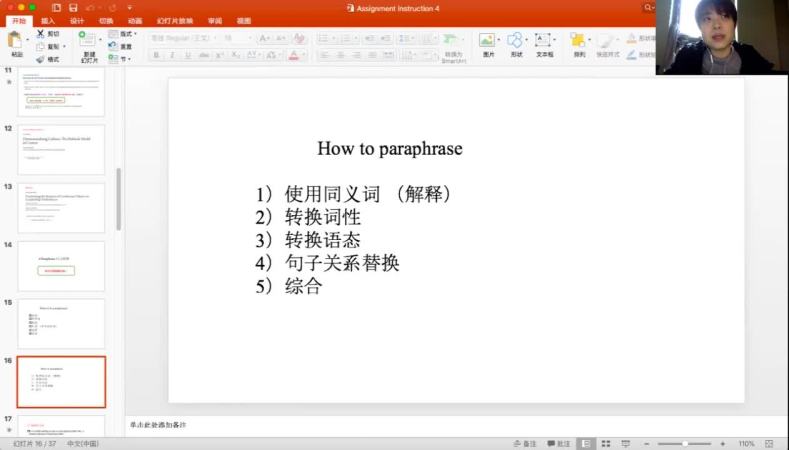Screen dimensions: 789x450
Task: Click the Layout (版式) icon
Action: click(113, 34)
